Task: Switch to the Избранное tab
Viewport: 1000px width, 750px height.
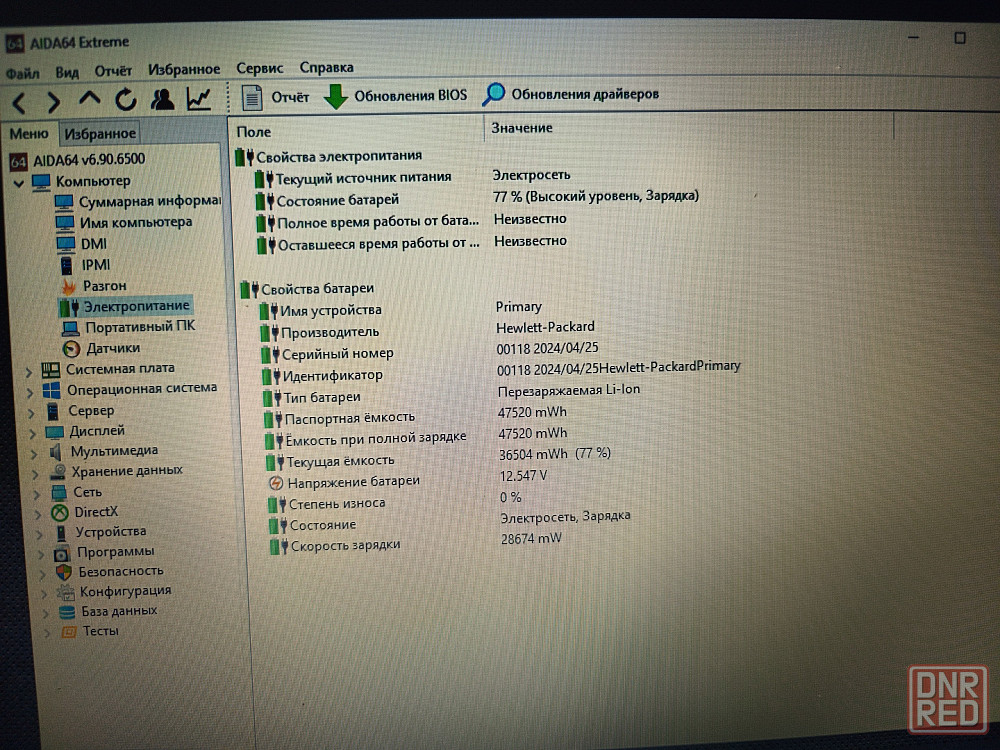Action: [99, 133]
